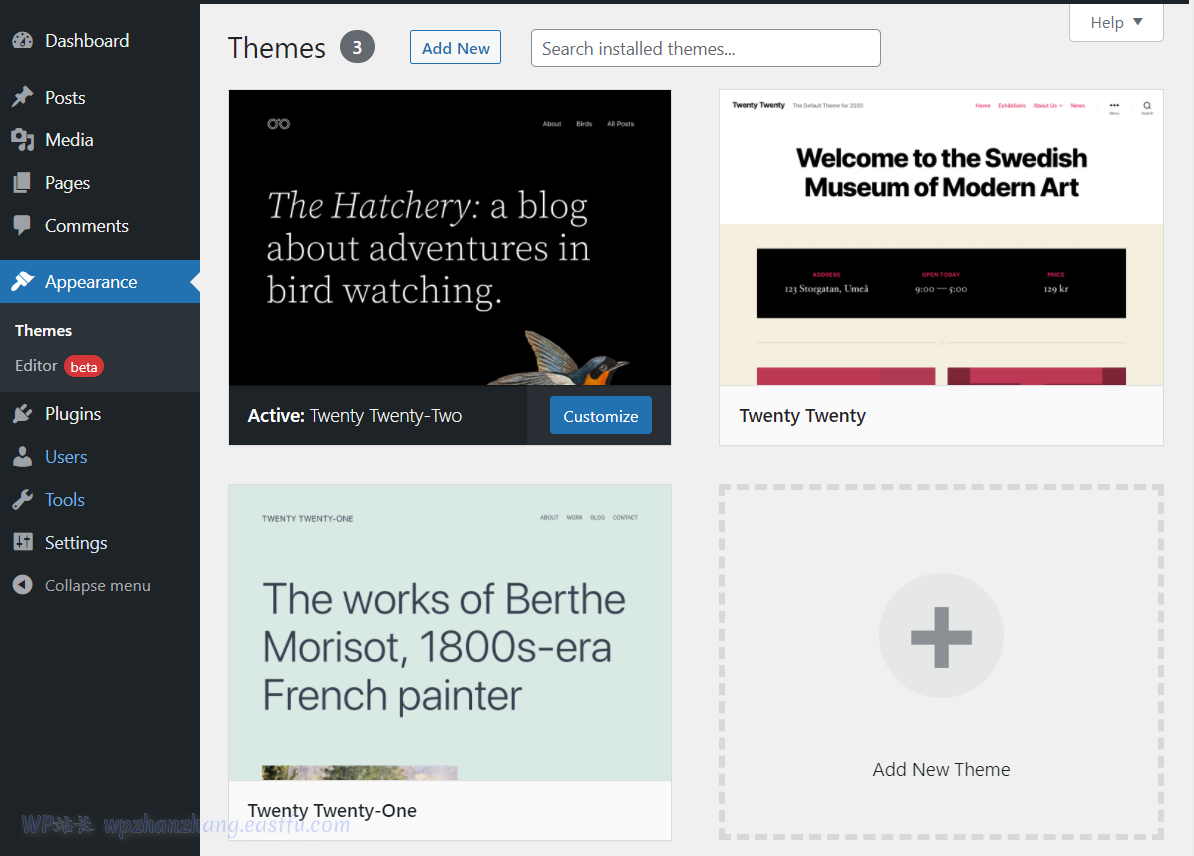Click the Media library icon

pyautogui.click(x=23, y=139)
